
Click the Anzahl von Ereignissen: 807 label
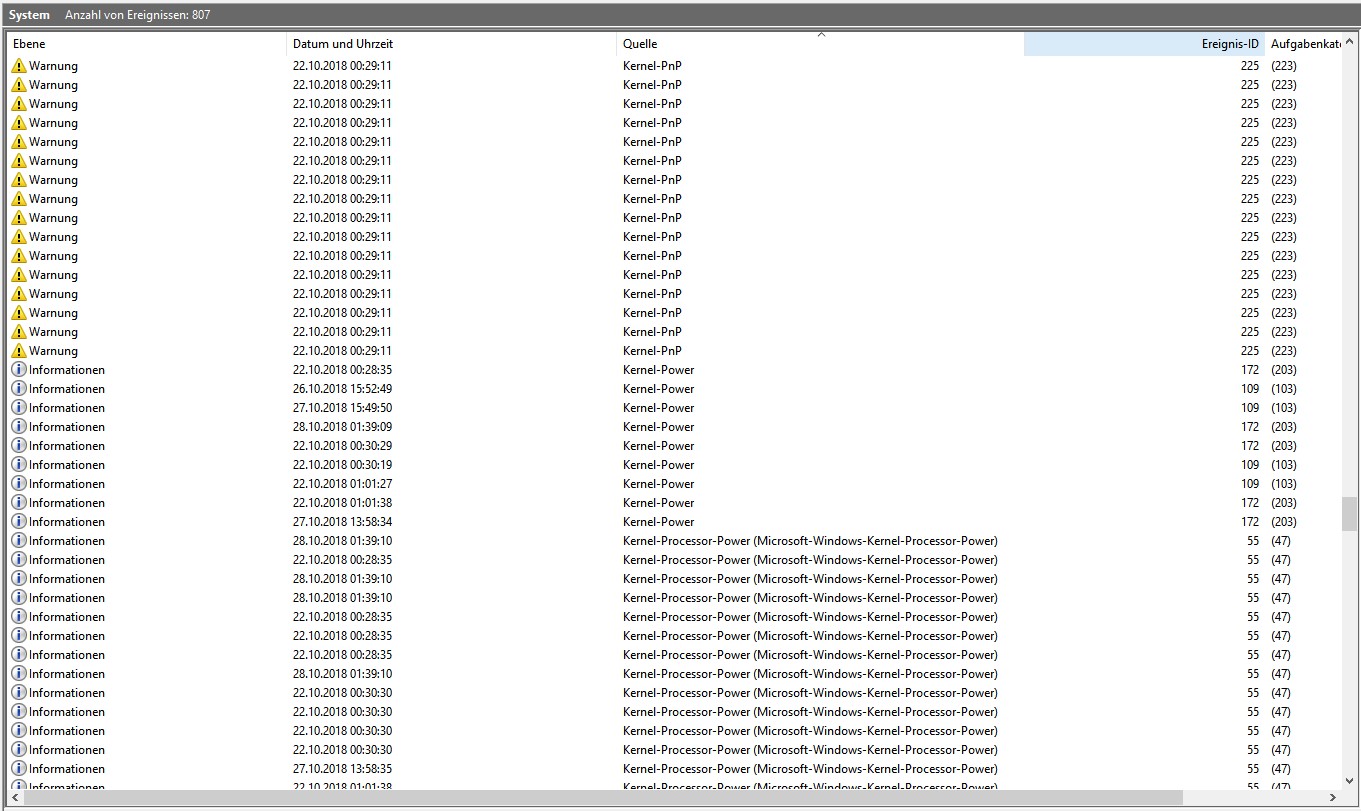(x=138, y=15)
